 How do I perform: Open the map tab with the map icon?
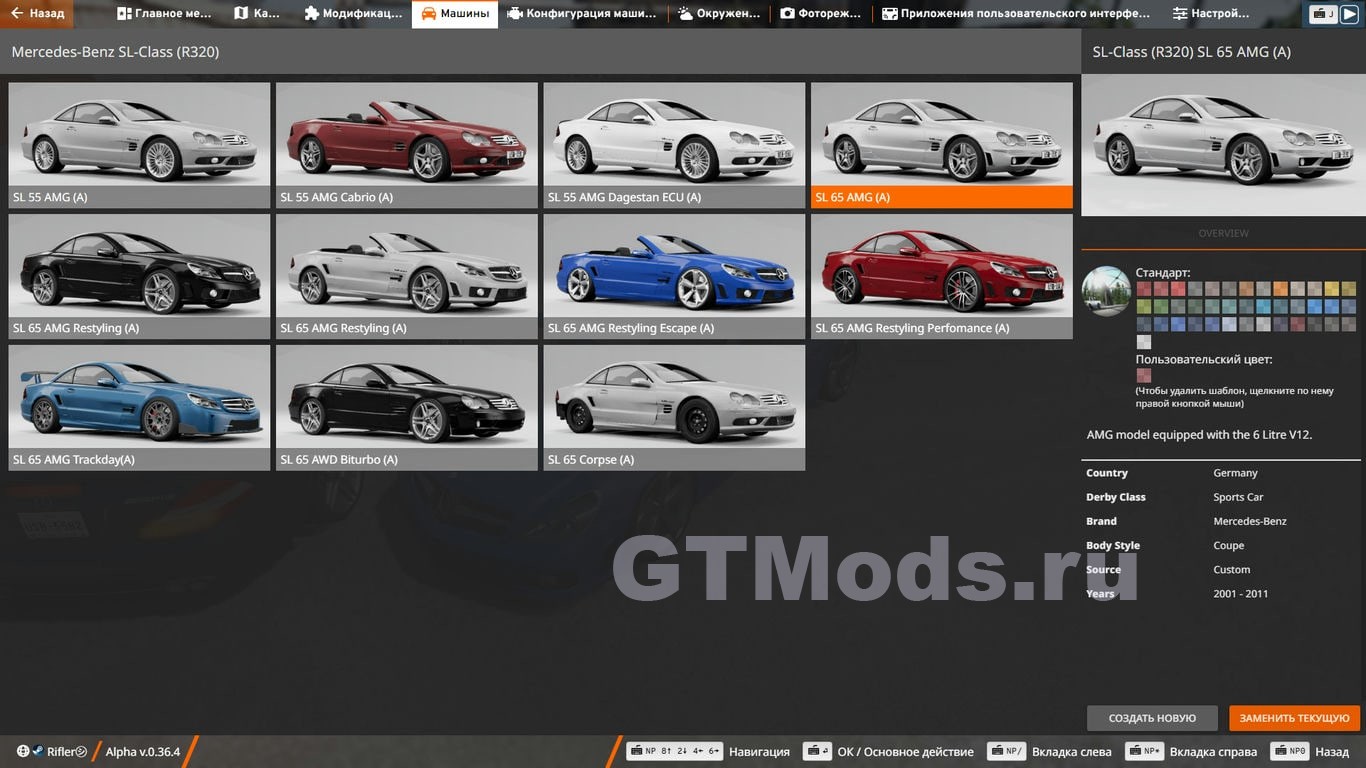[x=258, y=14]
